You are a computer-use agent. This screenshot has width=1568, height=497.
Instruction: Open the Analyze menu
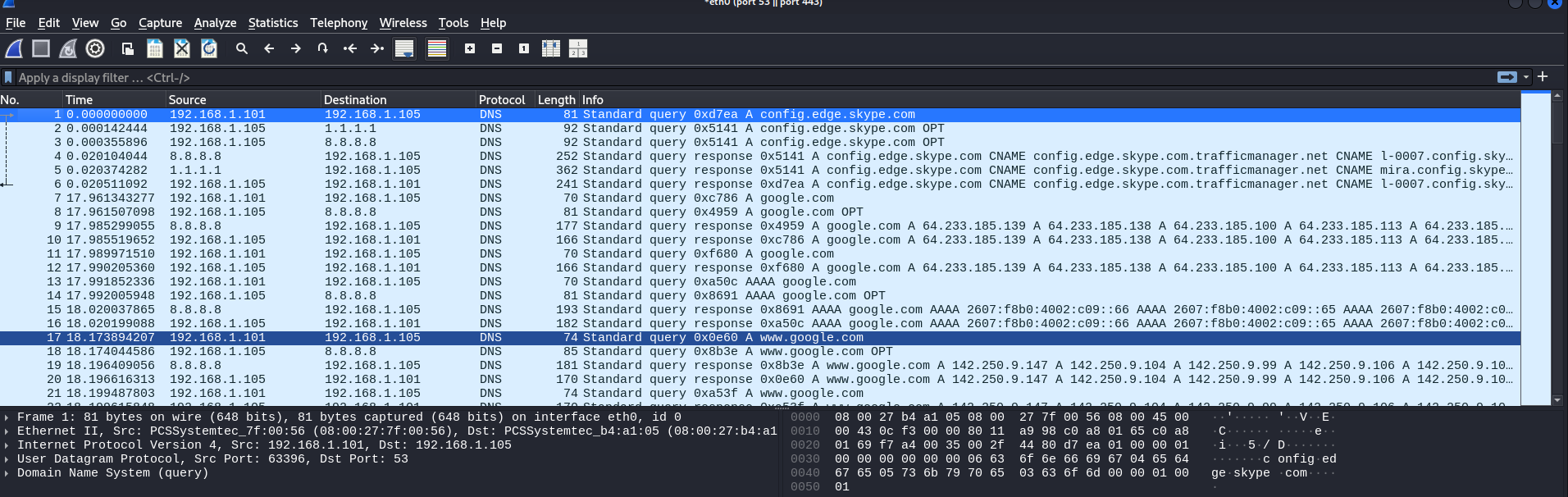(215, 23)
